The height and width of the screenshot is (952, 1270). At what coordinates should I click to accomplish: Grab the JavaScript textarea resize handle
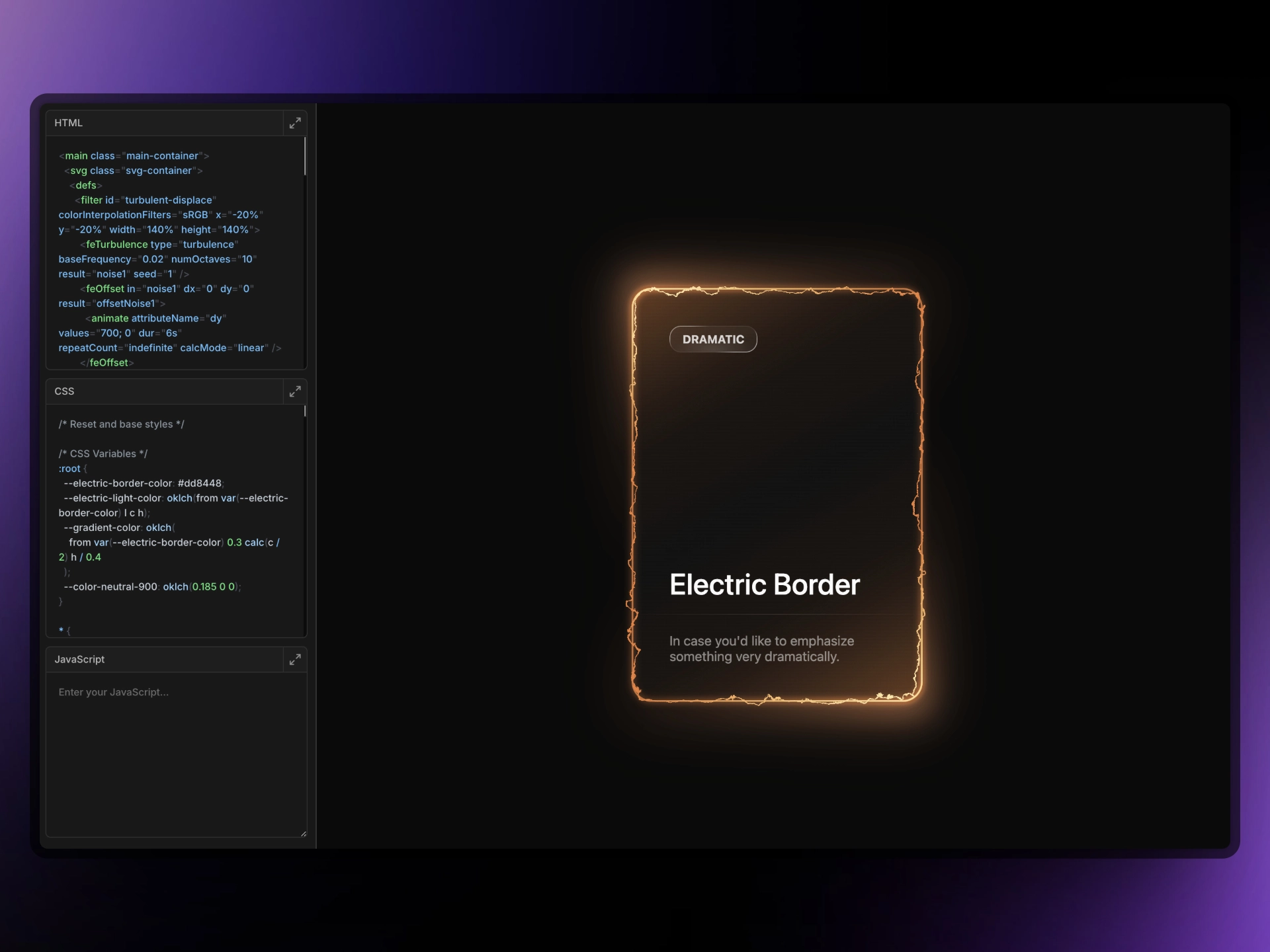tap(304, 834)
